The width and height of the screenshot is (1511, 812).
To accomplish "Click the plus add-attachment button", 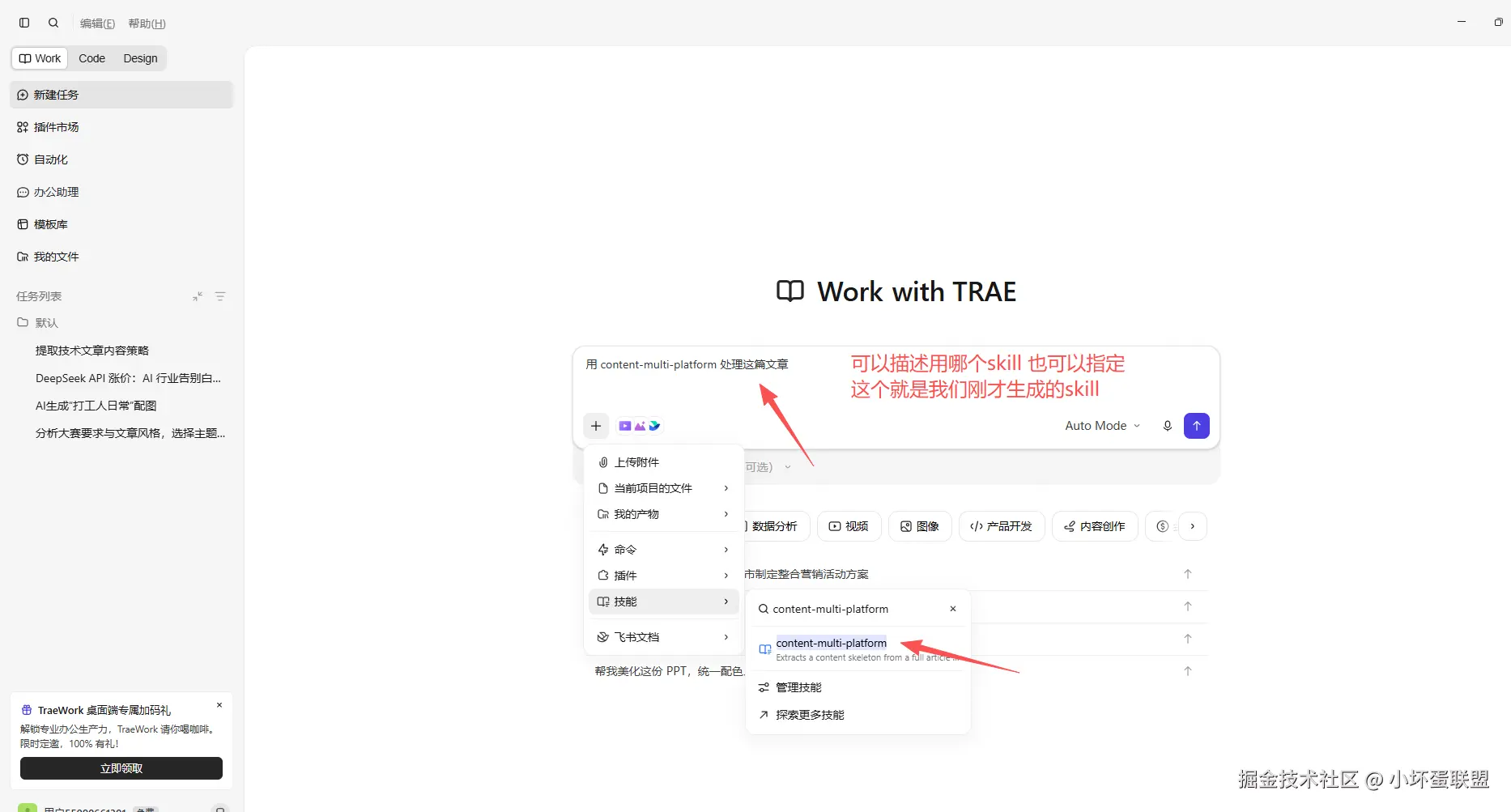I will [x=596, y=426].
